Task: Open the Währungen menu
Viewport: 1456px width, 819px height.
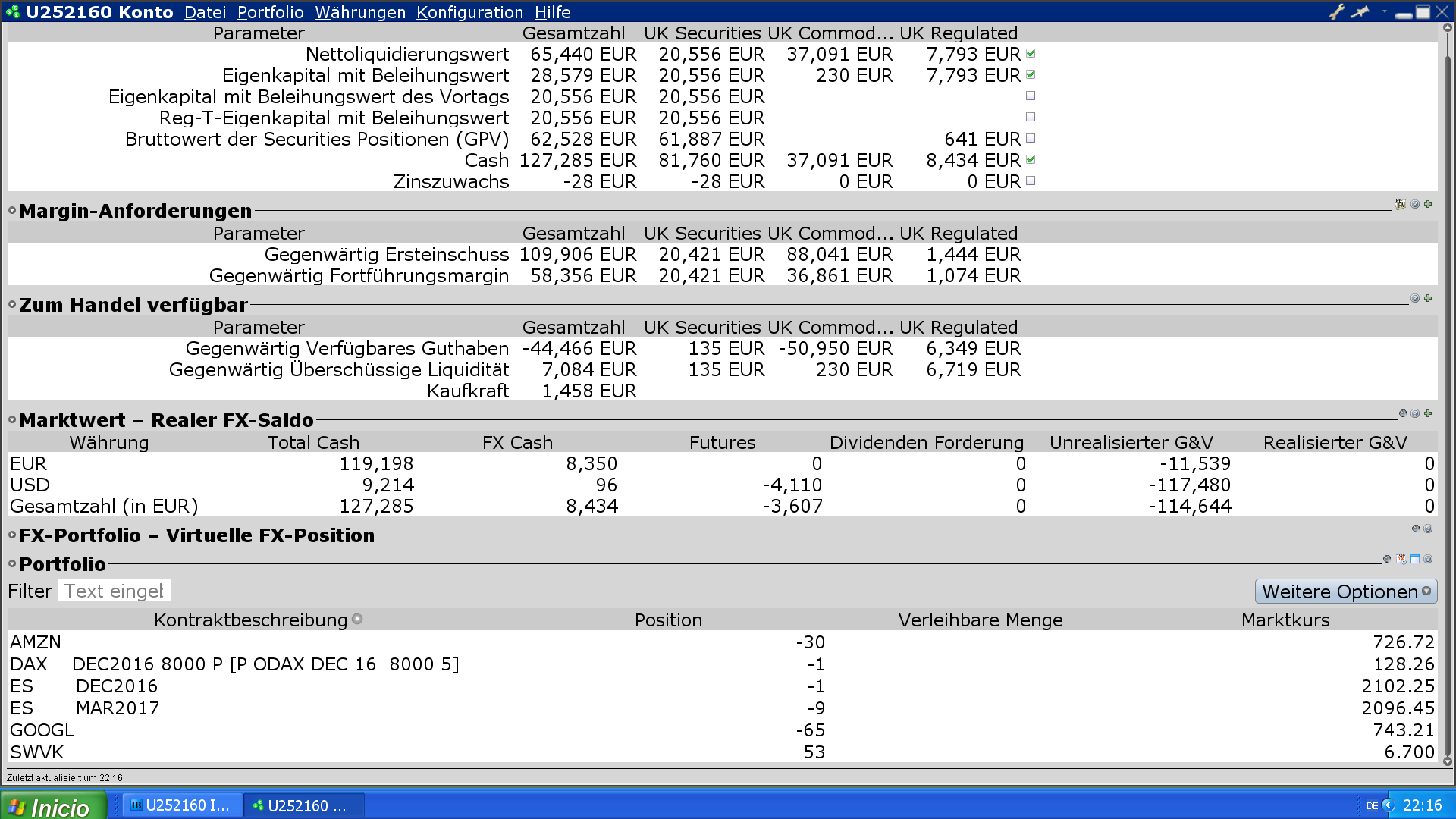Action: (360, 12)
